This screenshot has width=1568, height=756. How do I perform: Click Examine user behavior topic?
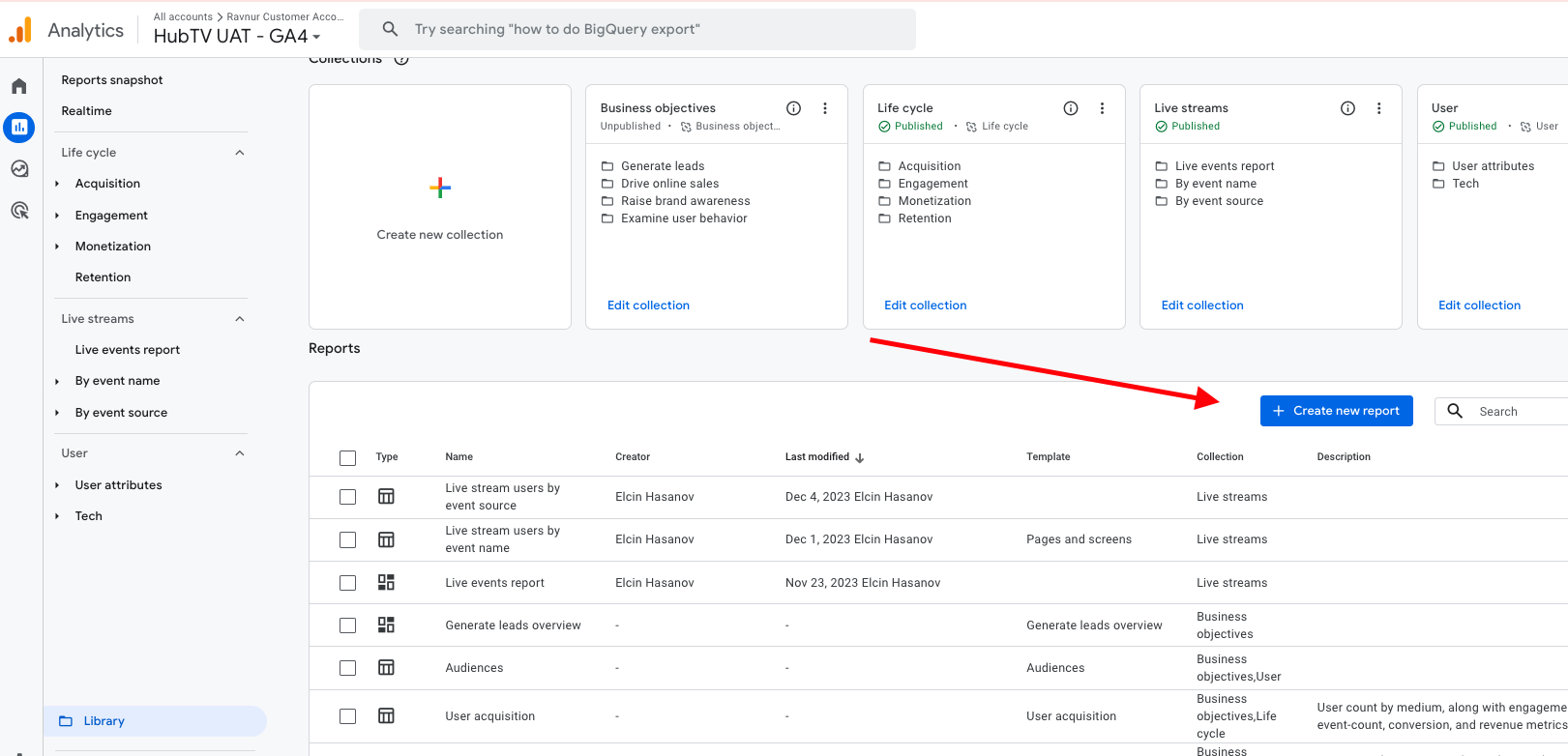[684, 218]
